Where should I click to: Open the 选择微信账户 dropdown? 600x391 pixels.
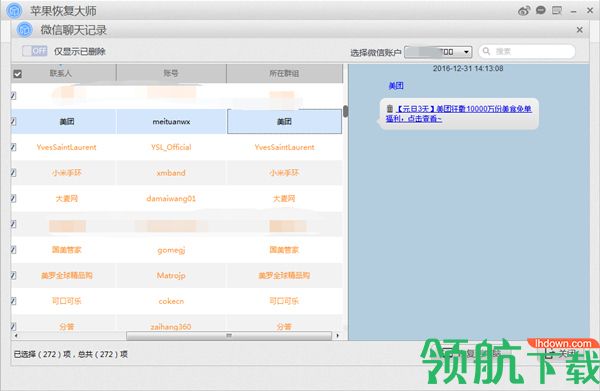pos(438,52)
